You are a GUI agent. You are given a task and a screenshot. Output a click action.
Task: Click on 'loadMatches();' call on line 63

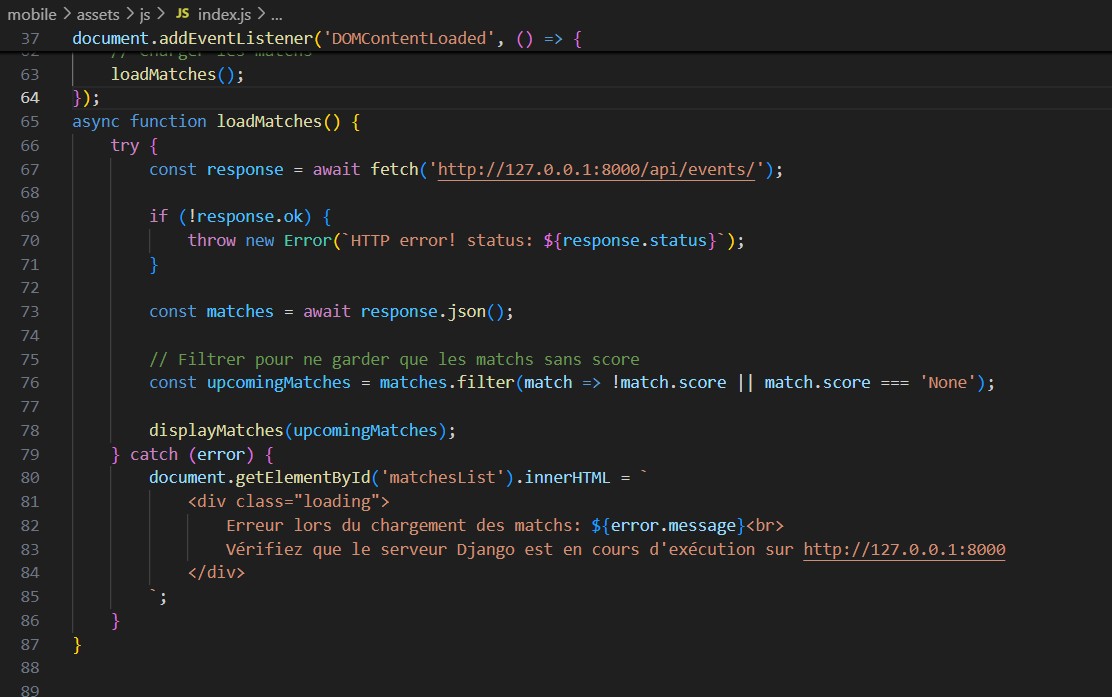pos(177,74)
